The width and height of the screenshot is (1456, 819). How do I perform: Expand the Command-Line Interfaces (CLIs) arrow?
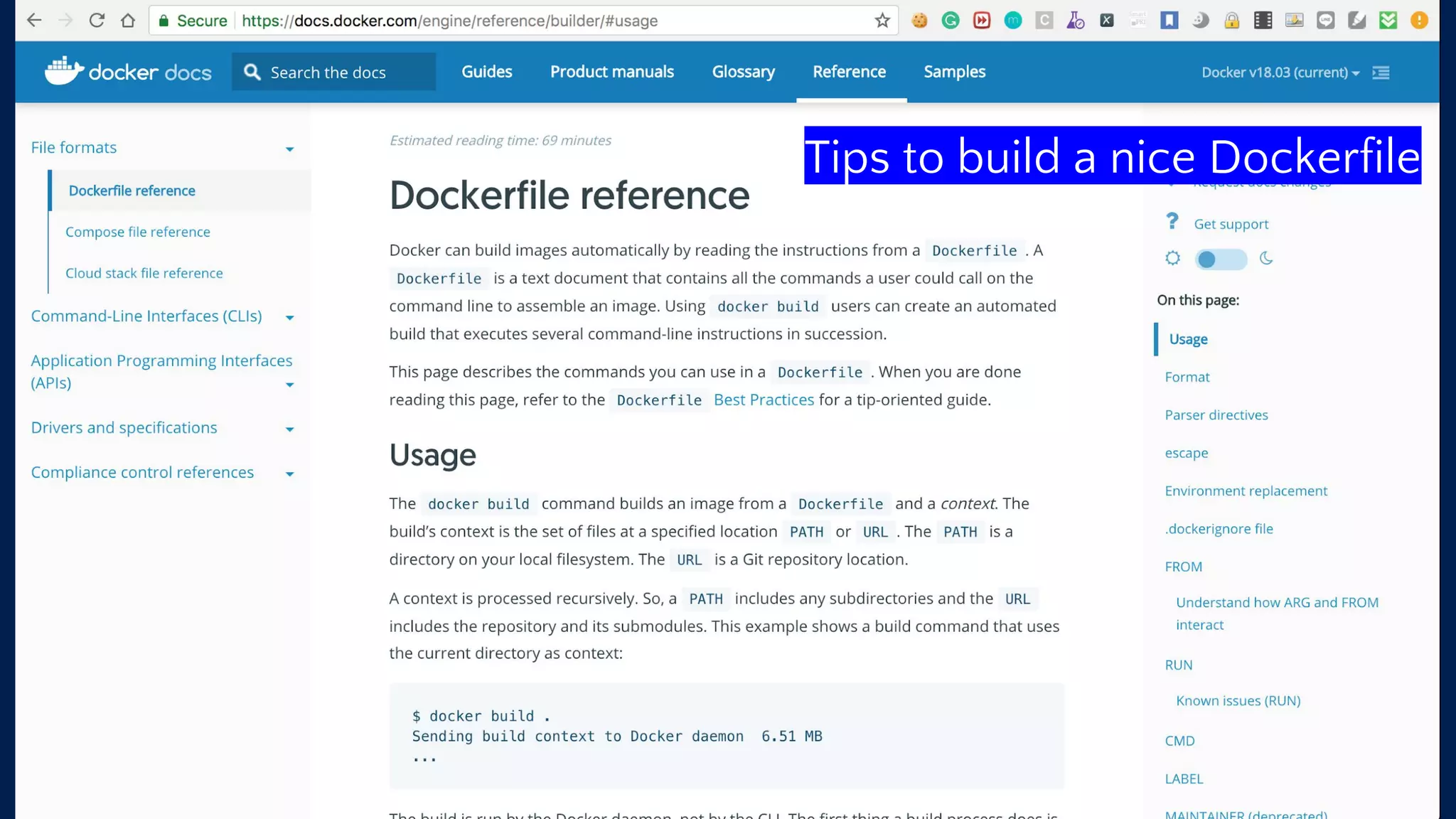(x=289, y=318)
